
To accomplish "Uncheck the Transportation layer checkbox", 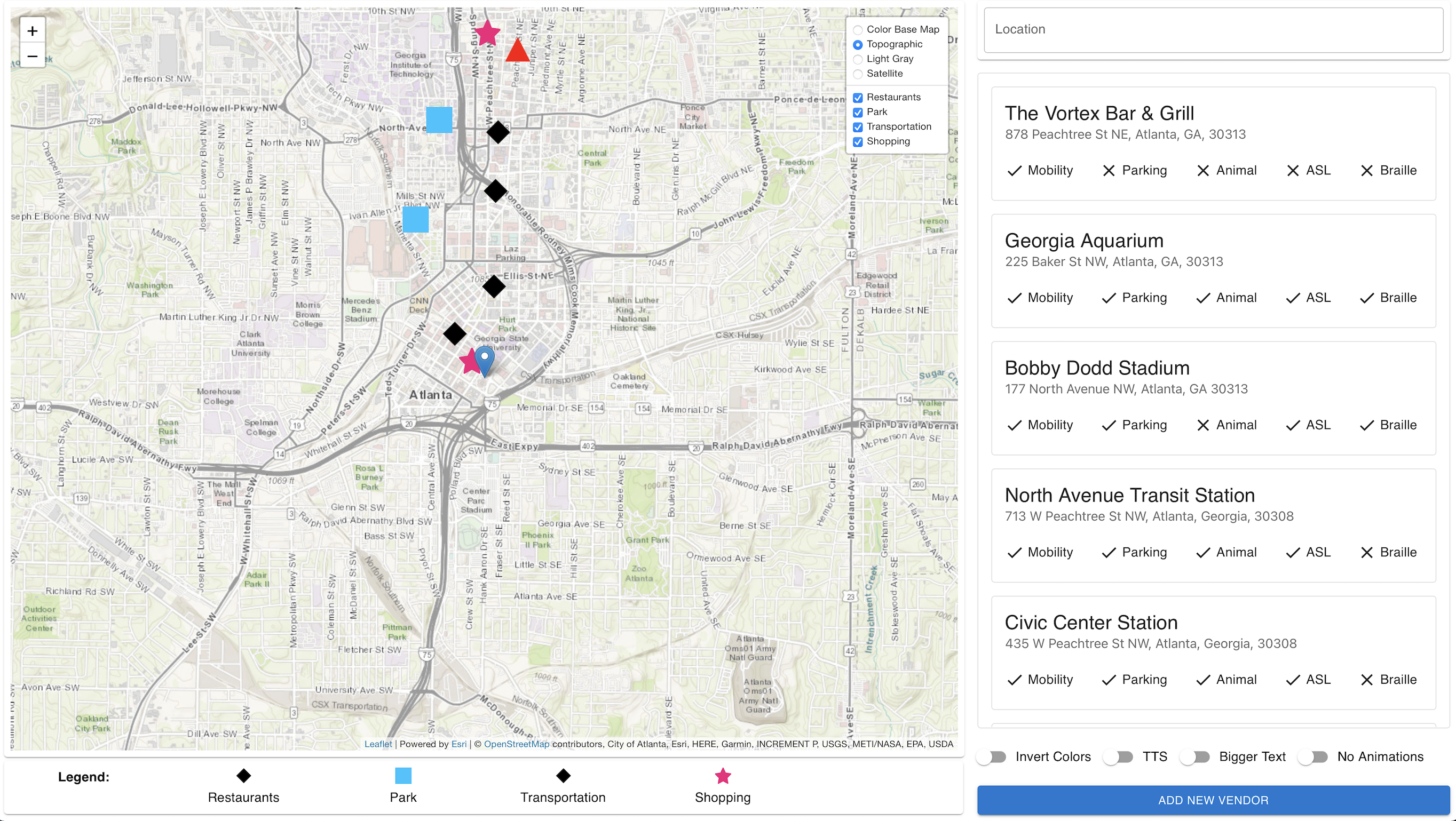I will 858,127.
